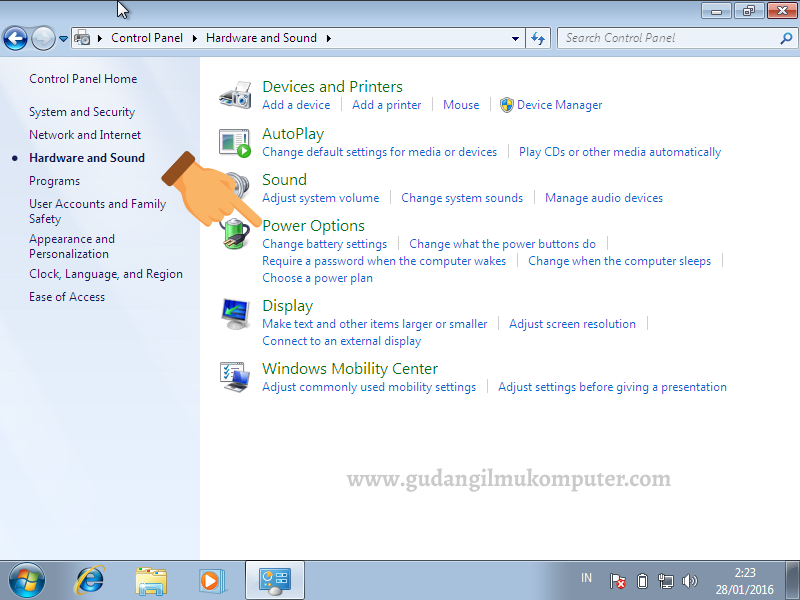Screen dimensions: 800x600
Task: Open Display via its monitor icon
Action: pos(235,315)
